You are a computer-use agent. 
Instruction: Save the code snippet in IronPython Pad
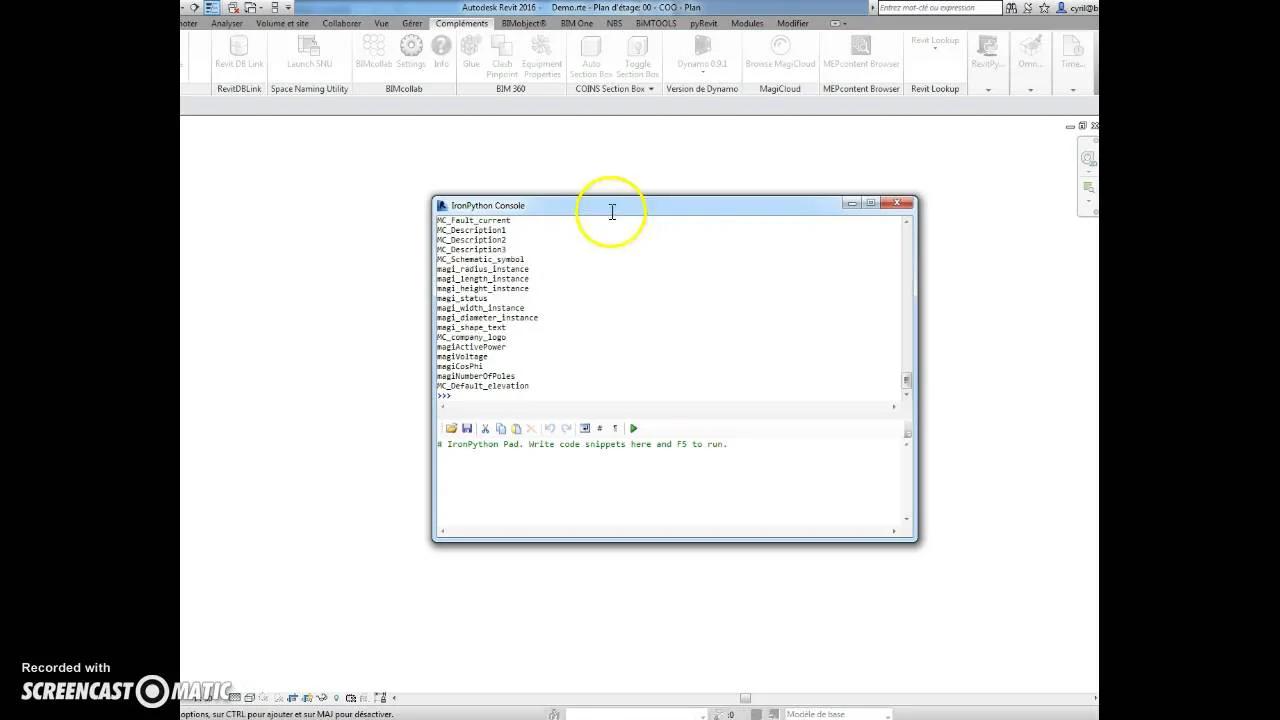tap(467, 428)
